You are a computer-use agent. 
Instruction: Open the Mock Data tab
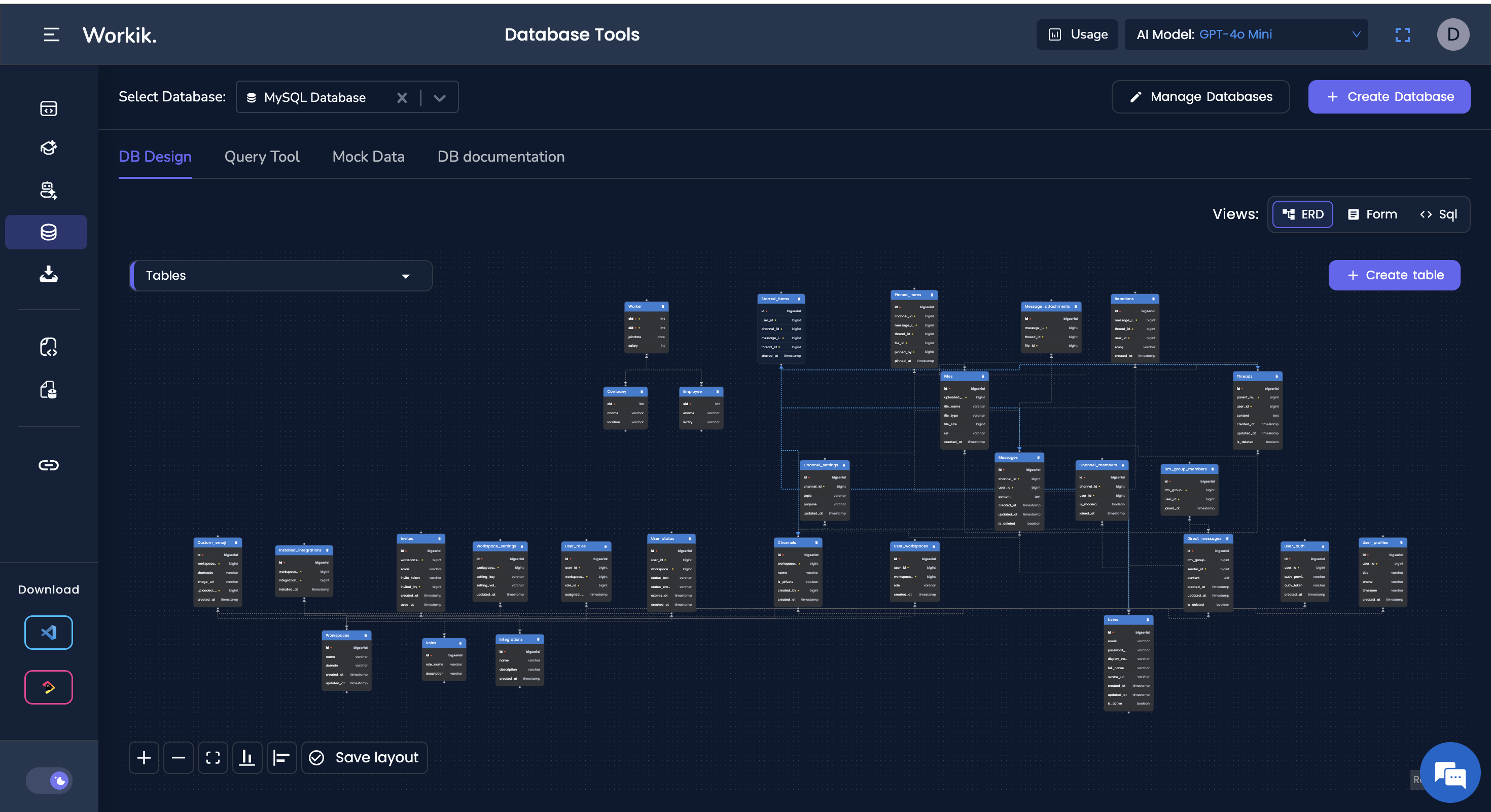pyautogui.click(x=368, y=157)
